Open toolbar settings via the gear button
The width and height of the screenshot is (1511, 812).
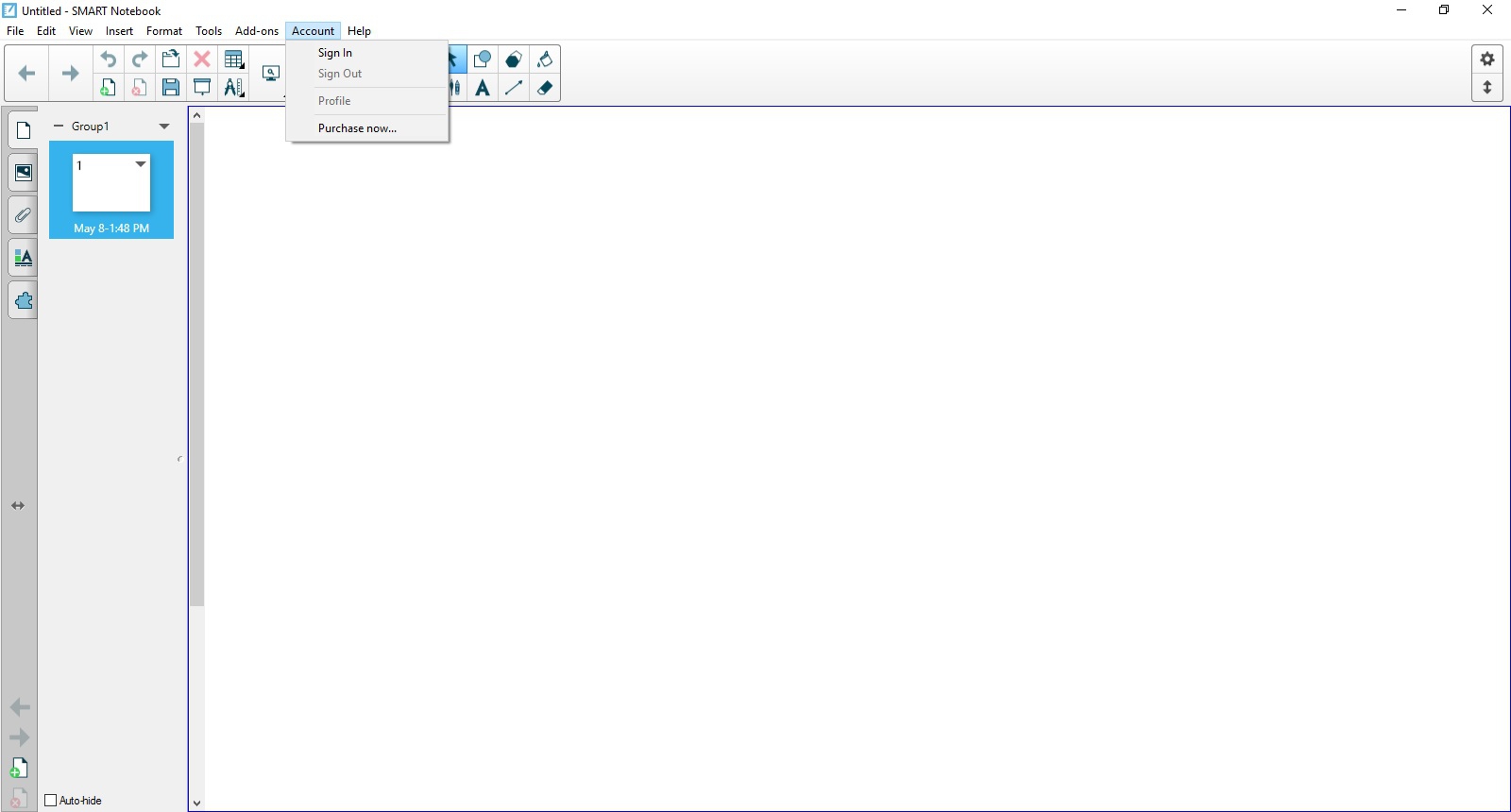pyautogui.click(x=1487, y=59)
